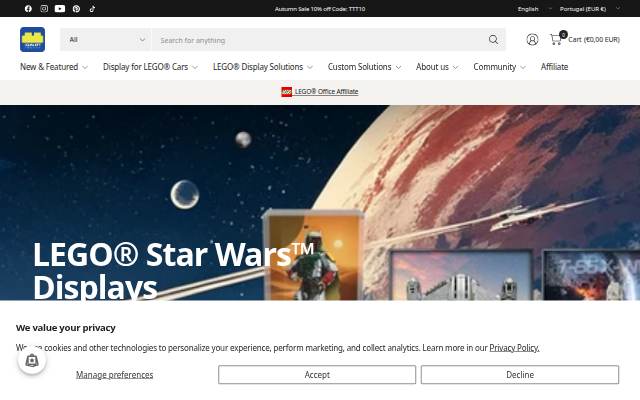Viewport: 640px width, 400px height.
Task: Read the Privacy Policy link
Action: (x=514, y=348)
